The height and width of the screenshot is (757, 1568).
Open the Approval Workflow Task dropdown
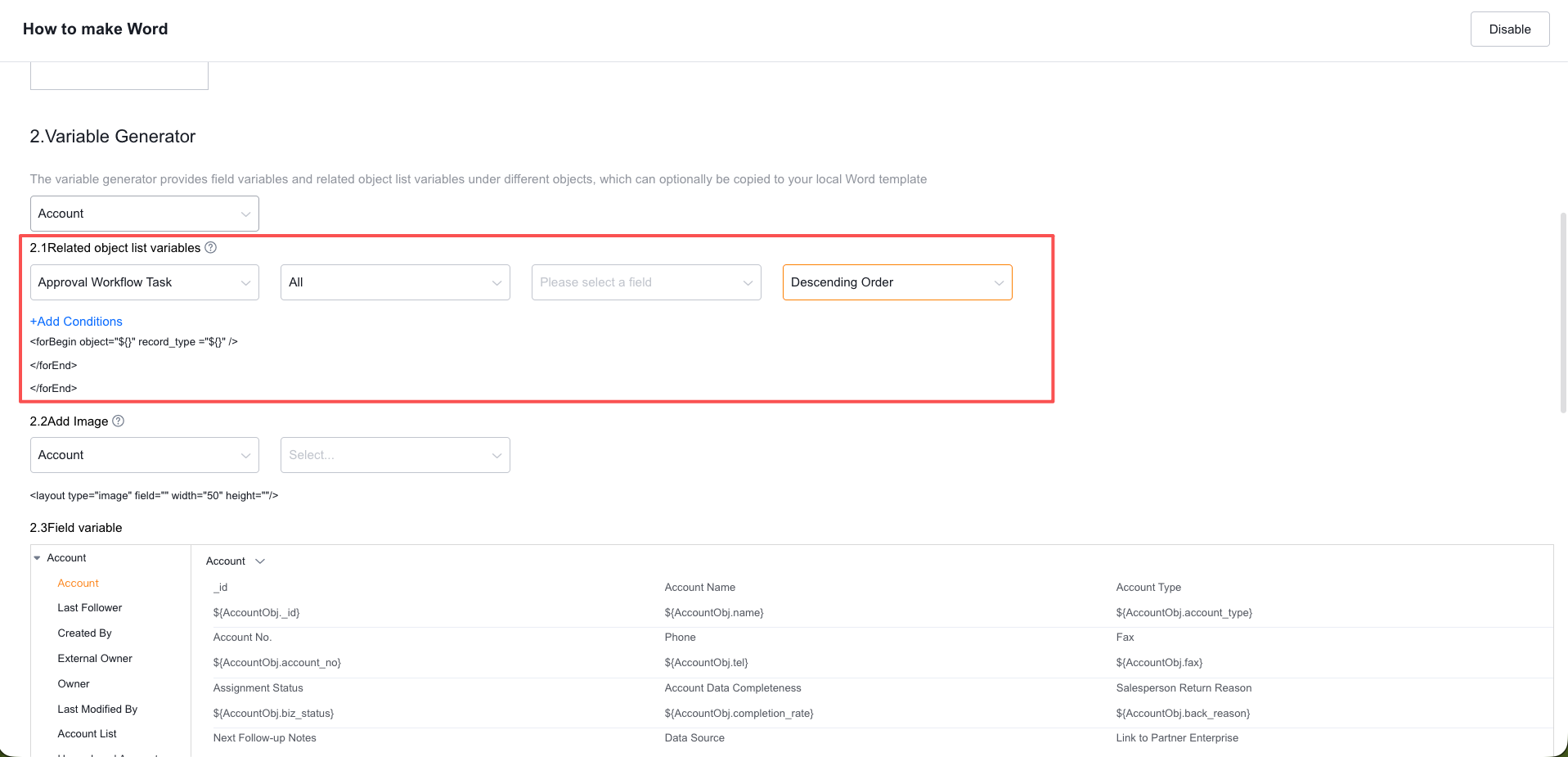pyautogui.click(x=145, y=282)
